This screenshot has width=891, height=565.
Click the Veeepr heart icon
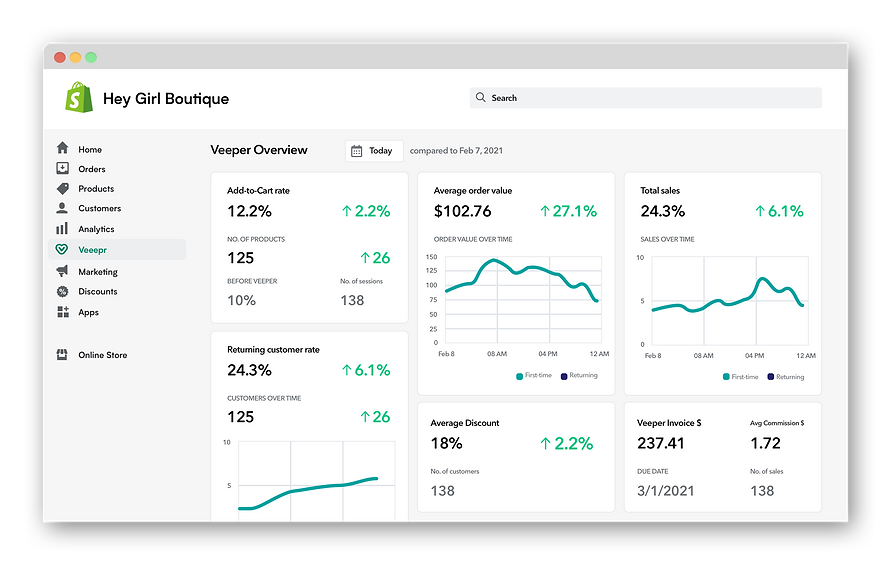(x=62, y=249)
